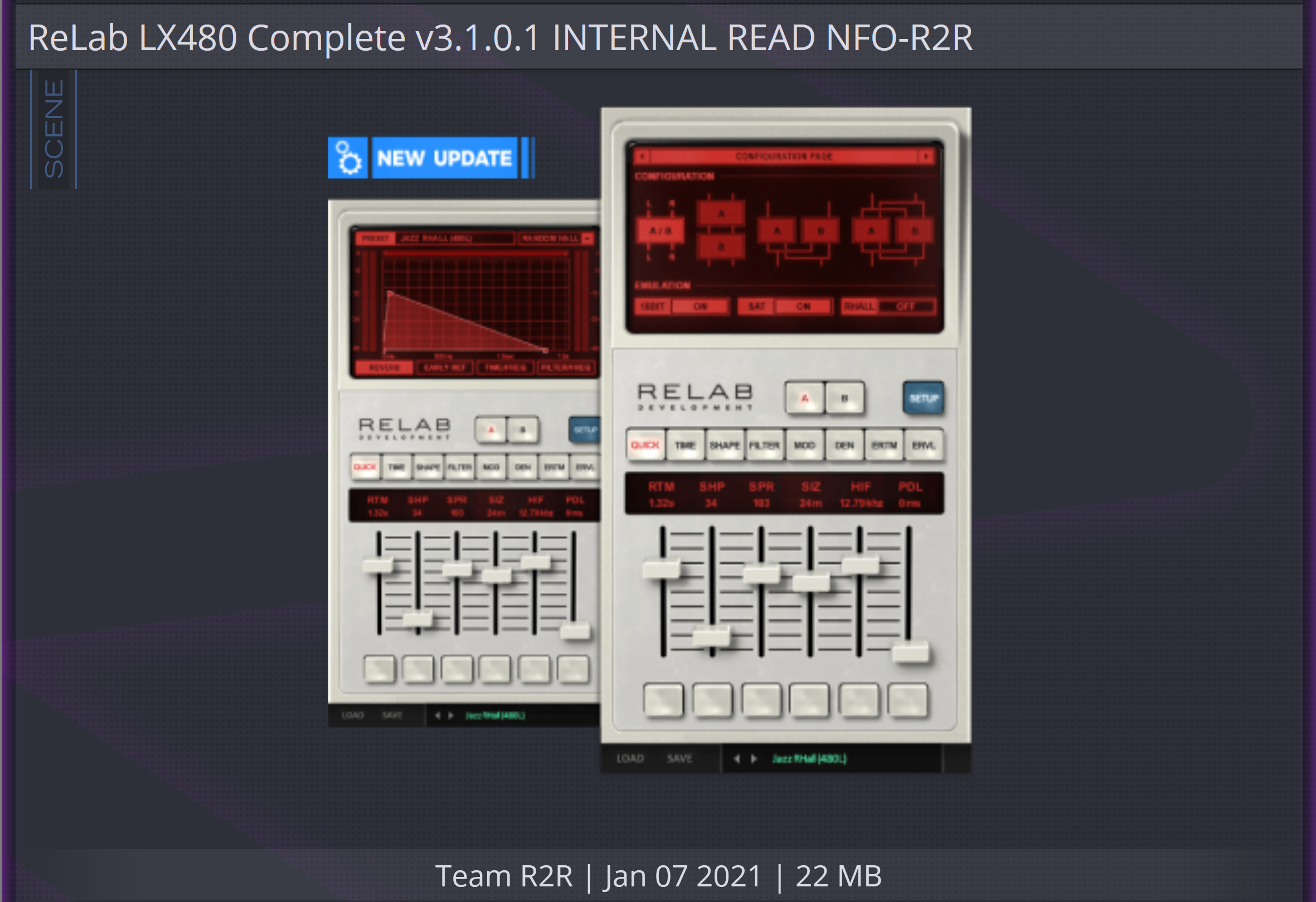Screen dimensions: 1316x902
Task: Go to next preset on front plugin
Action: click(754, 759)
